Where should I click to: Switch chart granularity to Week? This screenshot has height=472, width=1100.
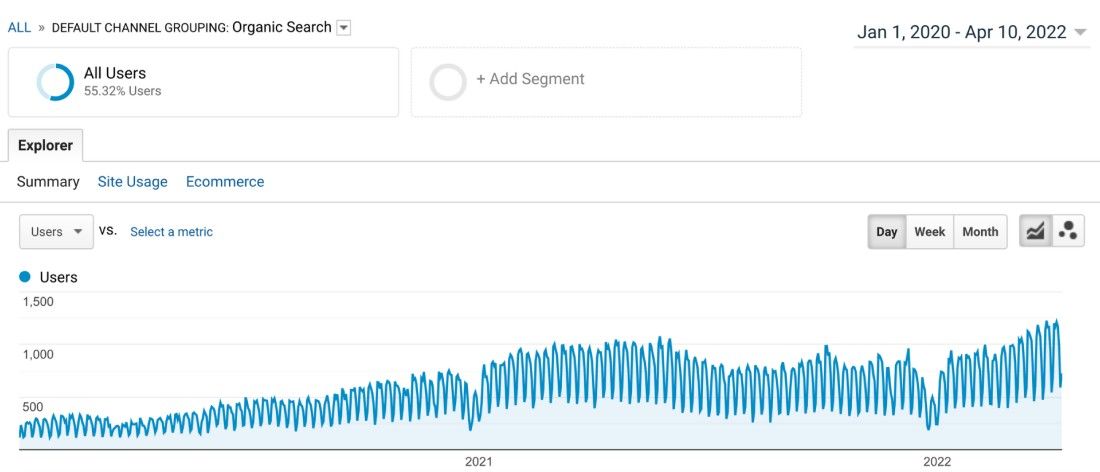pyautogui.click(x=929, y=231)
